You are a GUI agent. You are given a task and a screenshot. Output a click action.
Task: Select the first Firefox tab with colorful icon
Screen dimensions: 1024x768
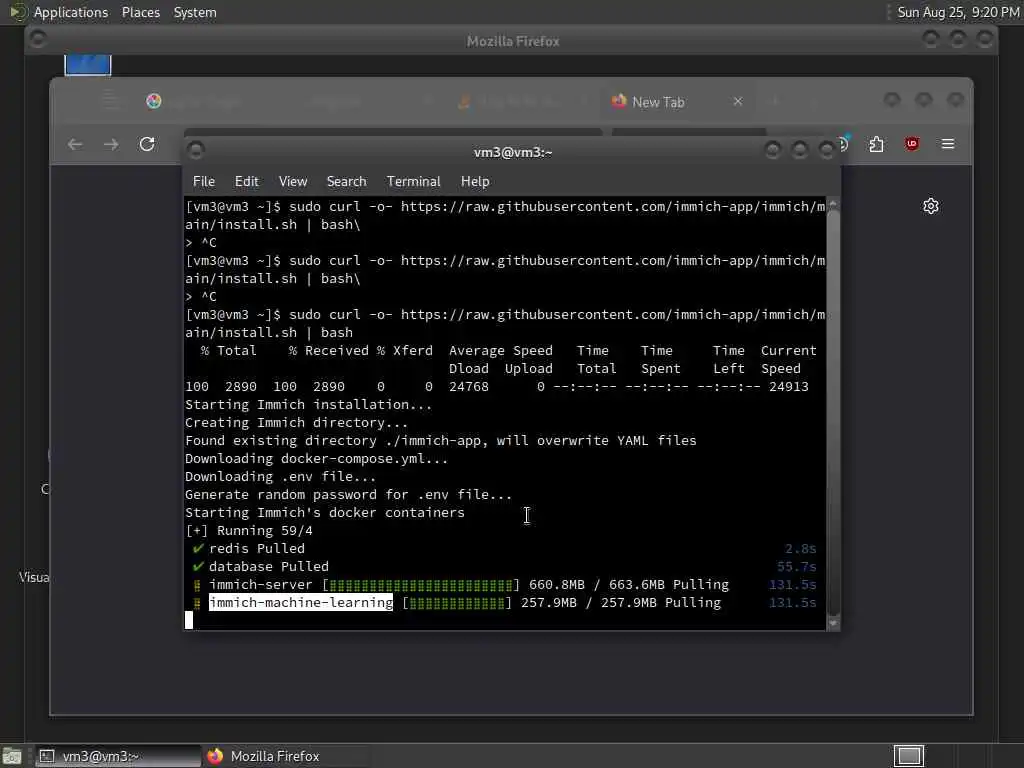point(153,101)
